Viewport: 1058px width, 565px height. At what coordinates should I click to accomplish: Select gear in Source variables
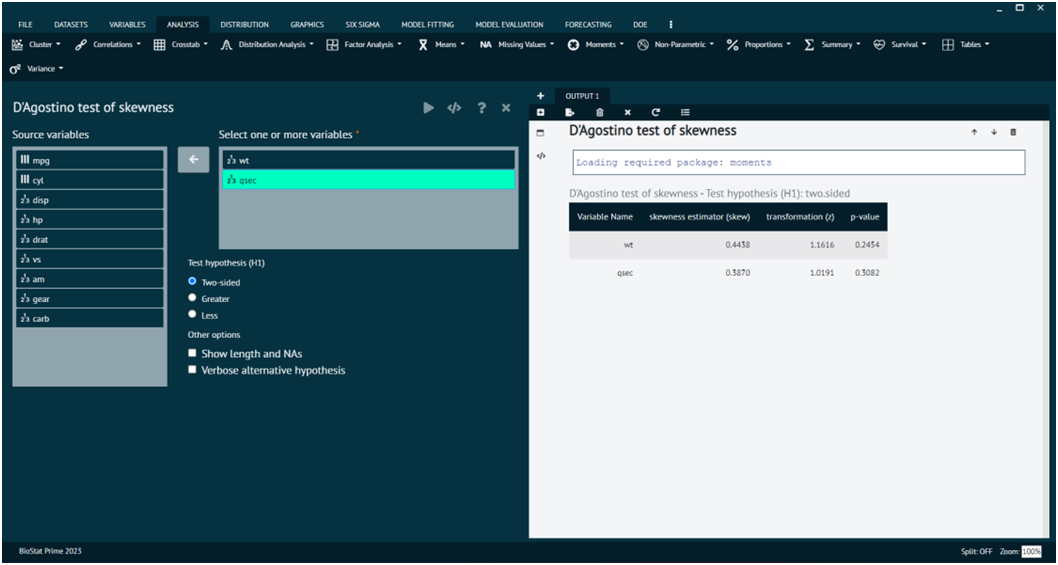(90, 298)
